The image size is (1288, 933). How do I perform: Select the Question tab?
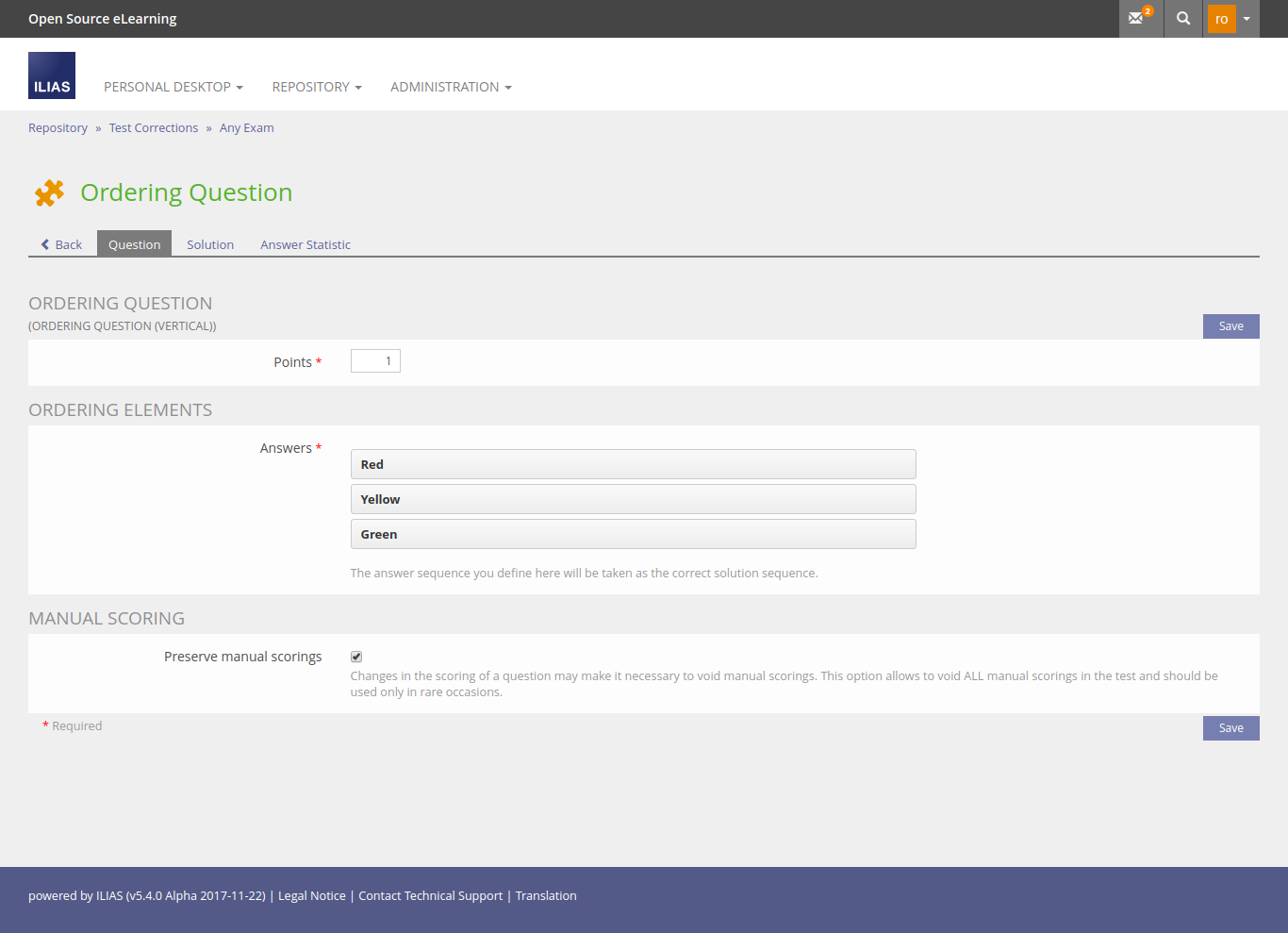pyautogui.click(x=134, y=244)
